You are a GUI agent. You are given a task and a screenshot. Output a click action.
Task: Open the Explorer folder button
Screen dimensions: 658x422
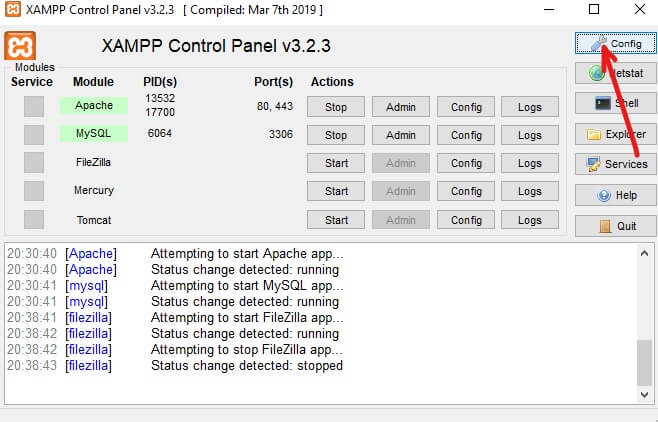point(615,134)
